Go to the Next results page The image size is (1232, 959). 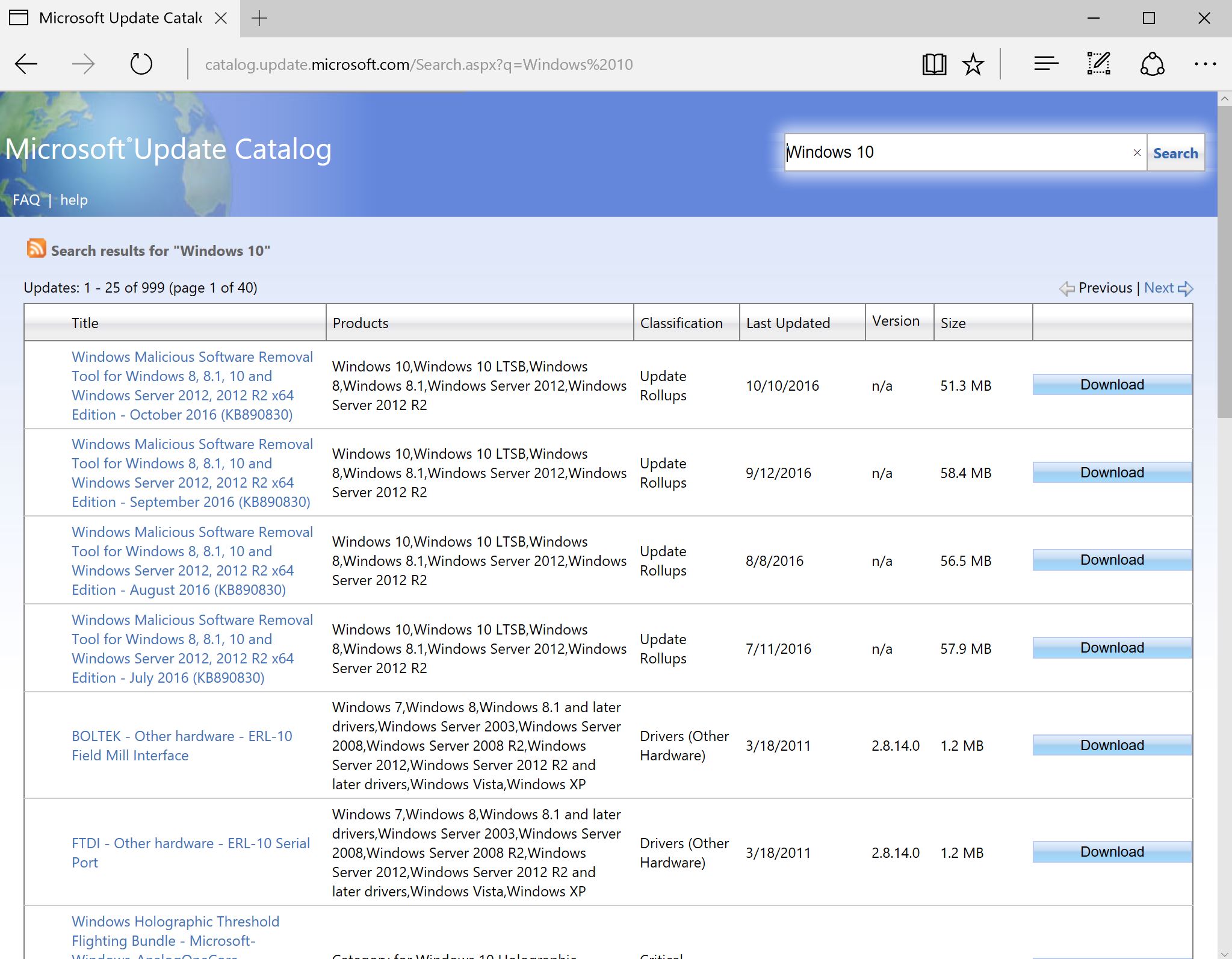[x=1158, y=287]
